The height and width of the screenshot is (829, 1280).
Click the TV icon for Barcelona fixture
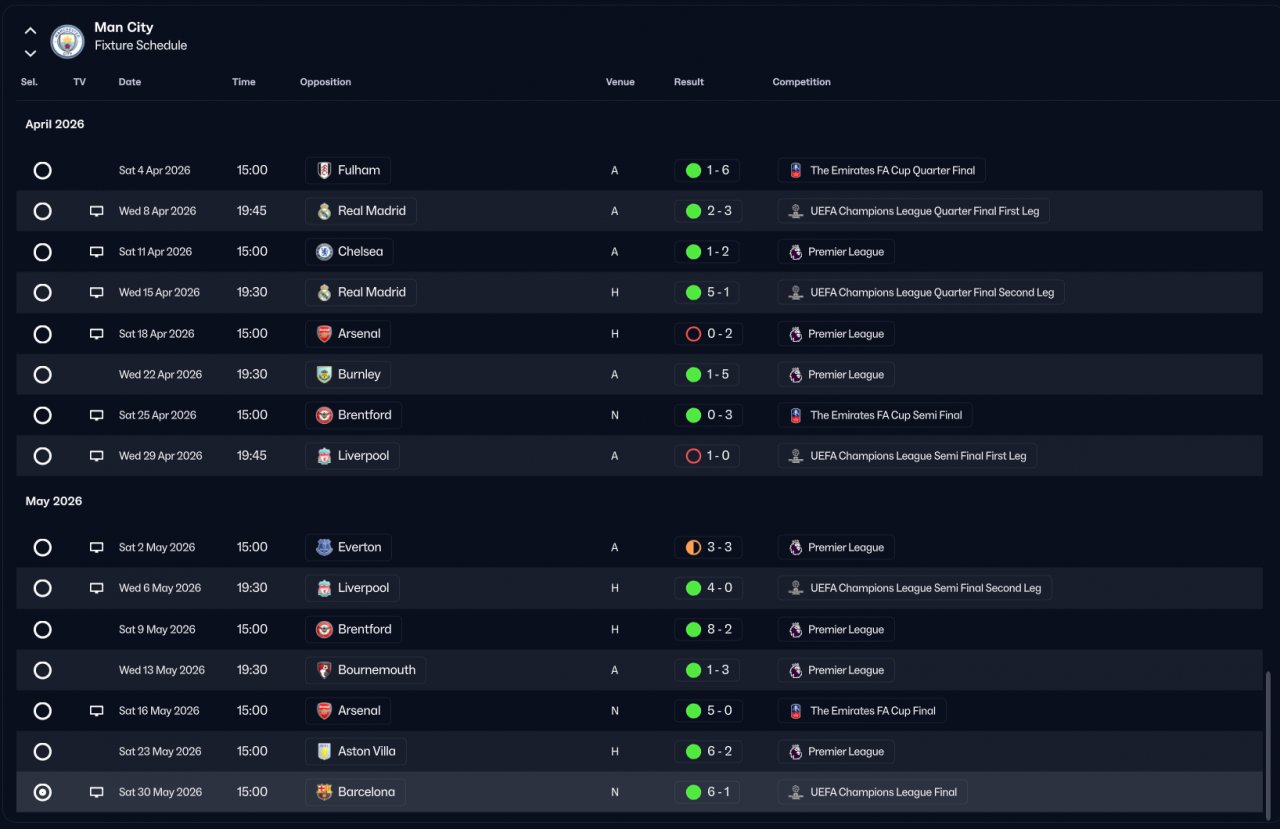tap(97, 792)
